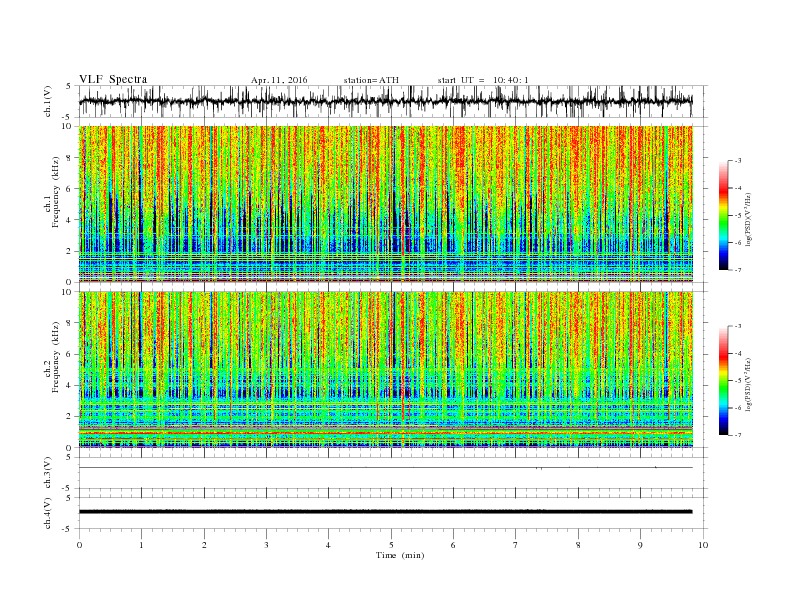The width and height of the screenshot is (792, 612).
Task: Click the flat ch.3 voltage trace
Action: point(385,468)
